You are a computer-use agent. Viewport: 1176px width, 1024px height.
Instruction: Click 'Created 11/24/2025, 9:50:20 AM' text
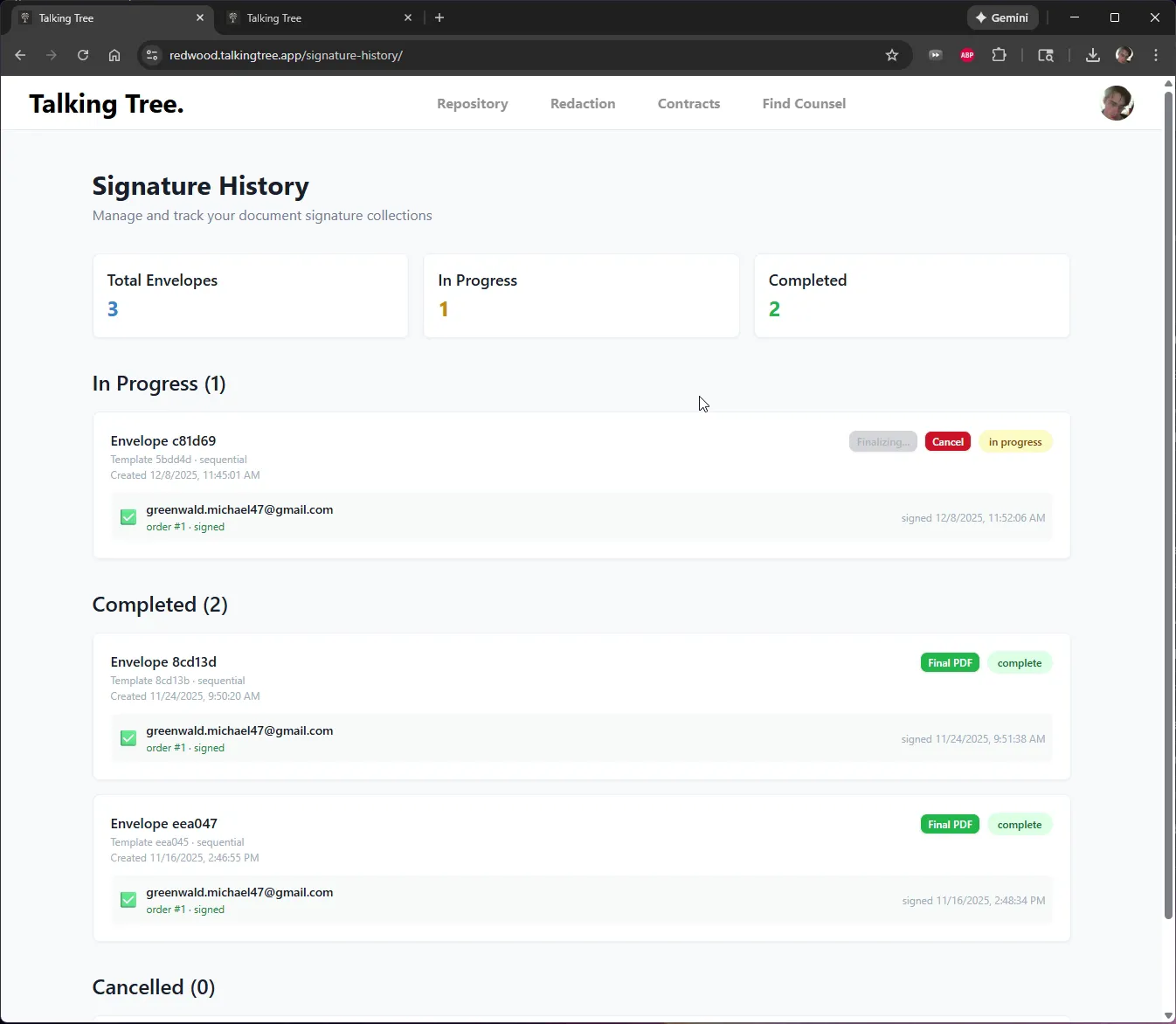185,696
